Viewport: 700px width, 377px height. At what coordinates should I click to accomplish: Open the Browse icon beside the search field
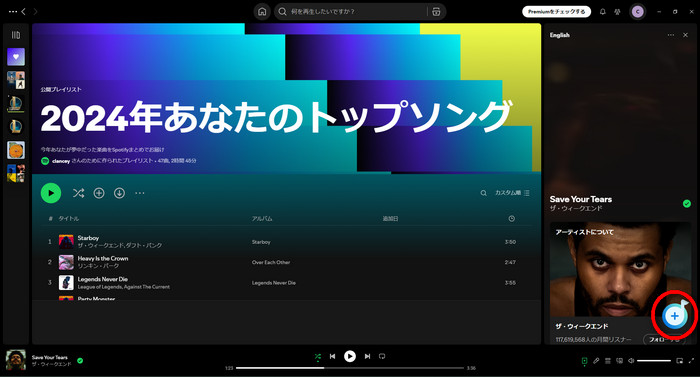point(436,12)
